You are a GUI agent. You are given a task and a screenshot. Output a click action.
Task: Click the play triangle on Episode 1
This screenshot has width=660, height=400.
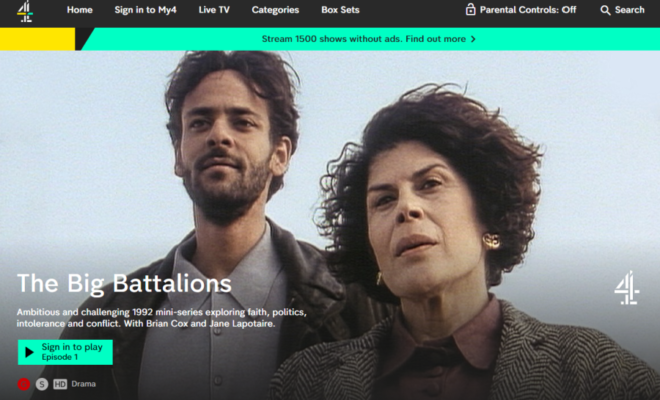(29, 352)
